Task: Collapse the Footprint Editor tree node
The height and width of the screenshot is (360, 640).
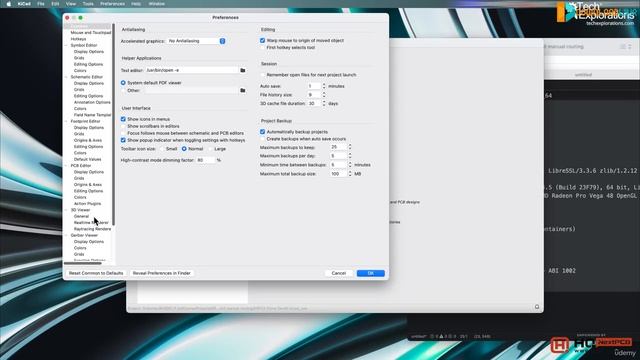Action: coord(67,121)
